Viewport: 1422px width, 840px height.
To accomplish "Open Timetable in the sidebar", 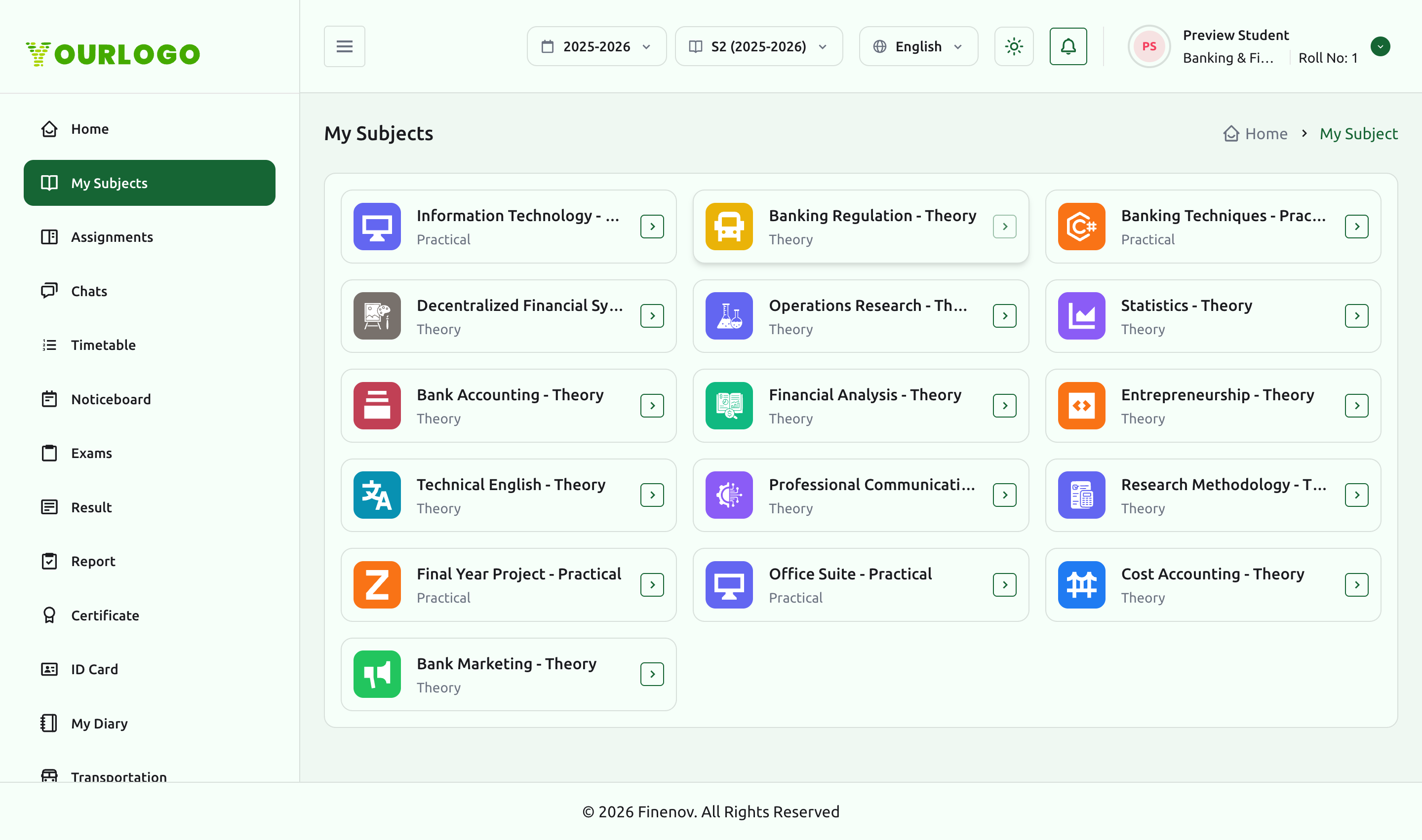I will [x=150, y=345].
